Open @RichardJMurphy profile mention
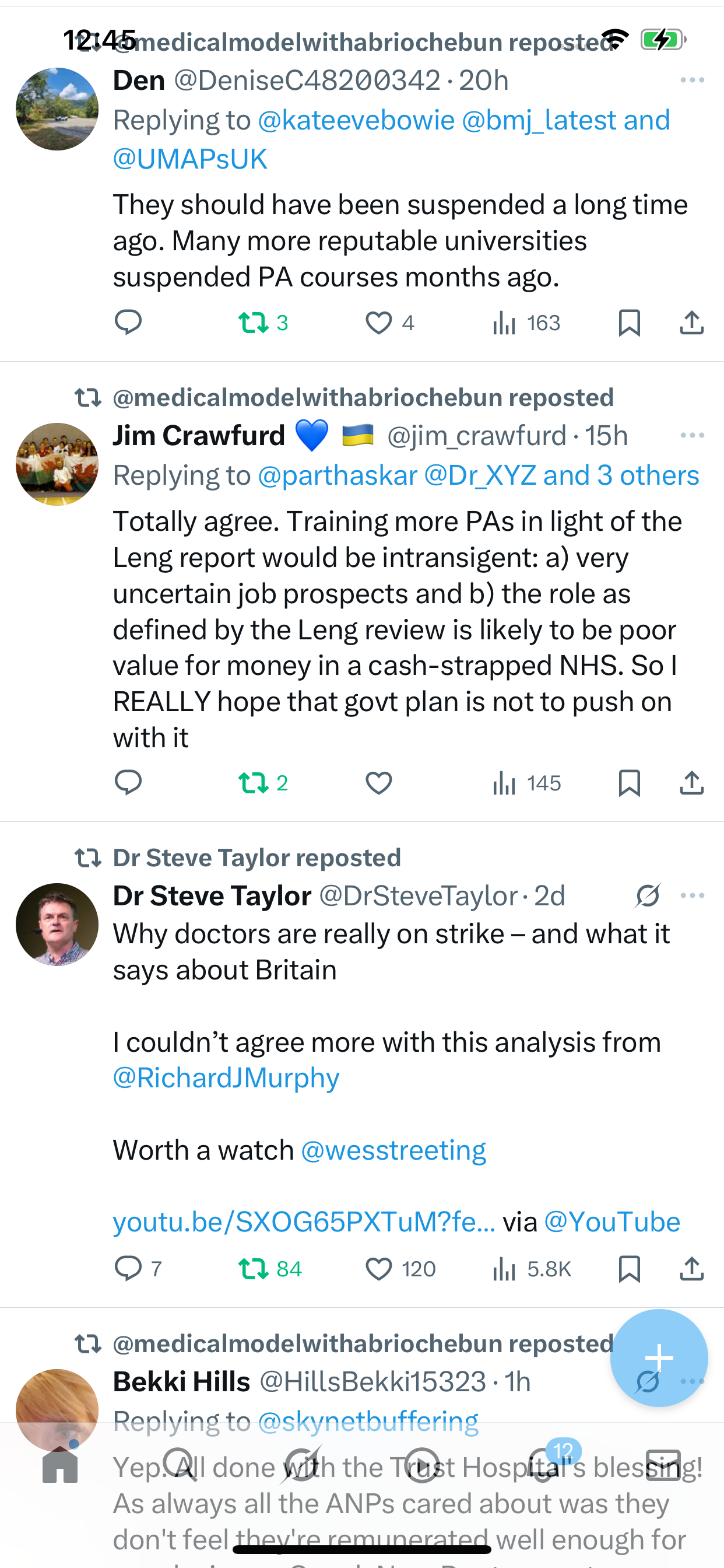This screenshot has height=1568, width=724. [x=226, y=1078]
